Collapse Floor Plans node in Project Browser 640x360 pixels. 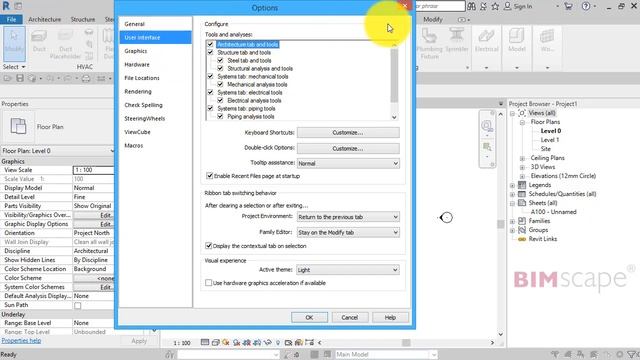point(522,122)
